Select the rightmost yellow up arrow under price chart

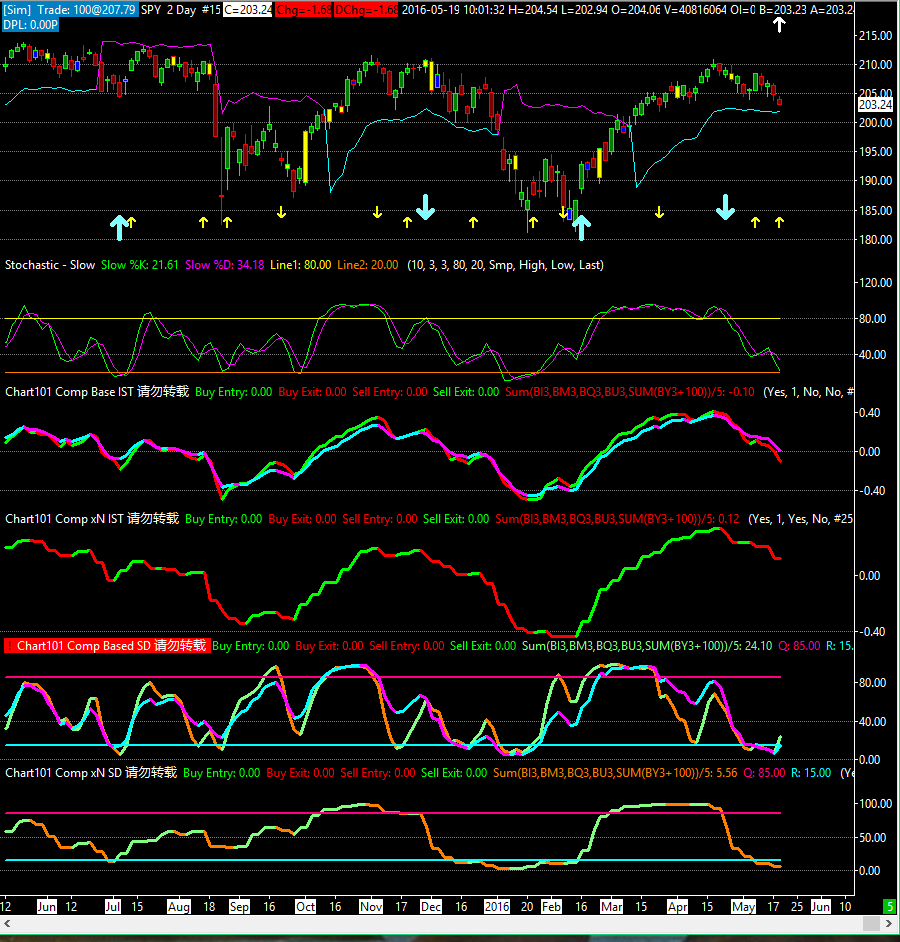(x=780, y=221)
